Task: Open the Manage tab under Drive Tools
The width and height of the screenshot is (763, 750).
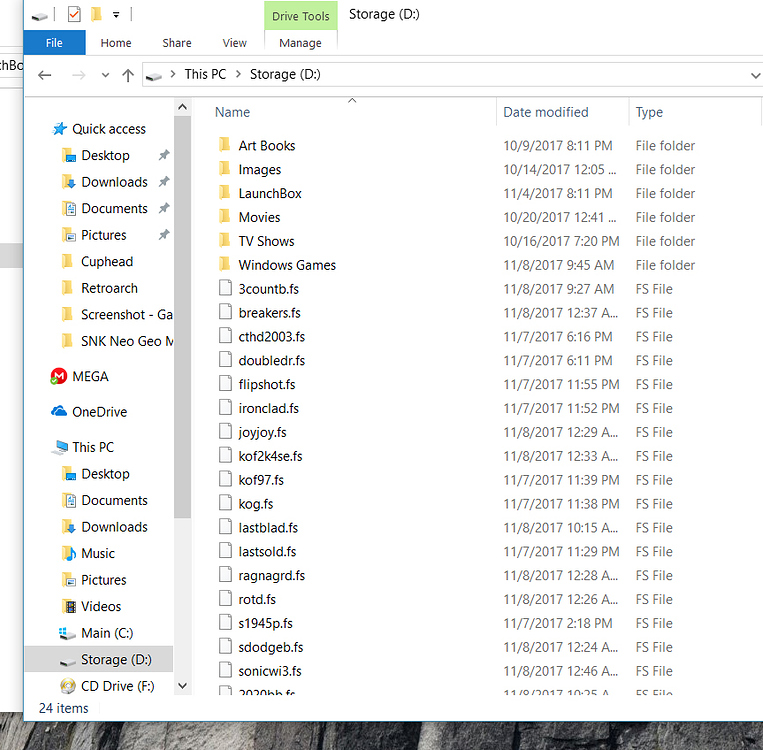Action: 300,43
